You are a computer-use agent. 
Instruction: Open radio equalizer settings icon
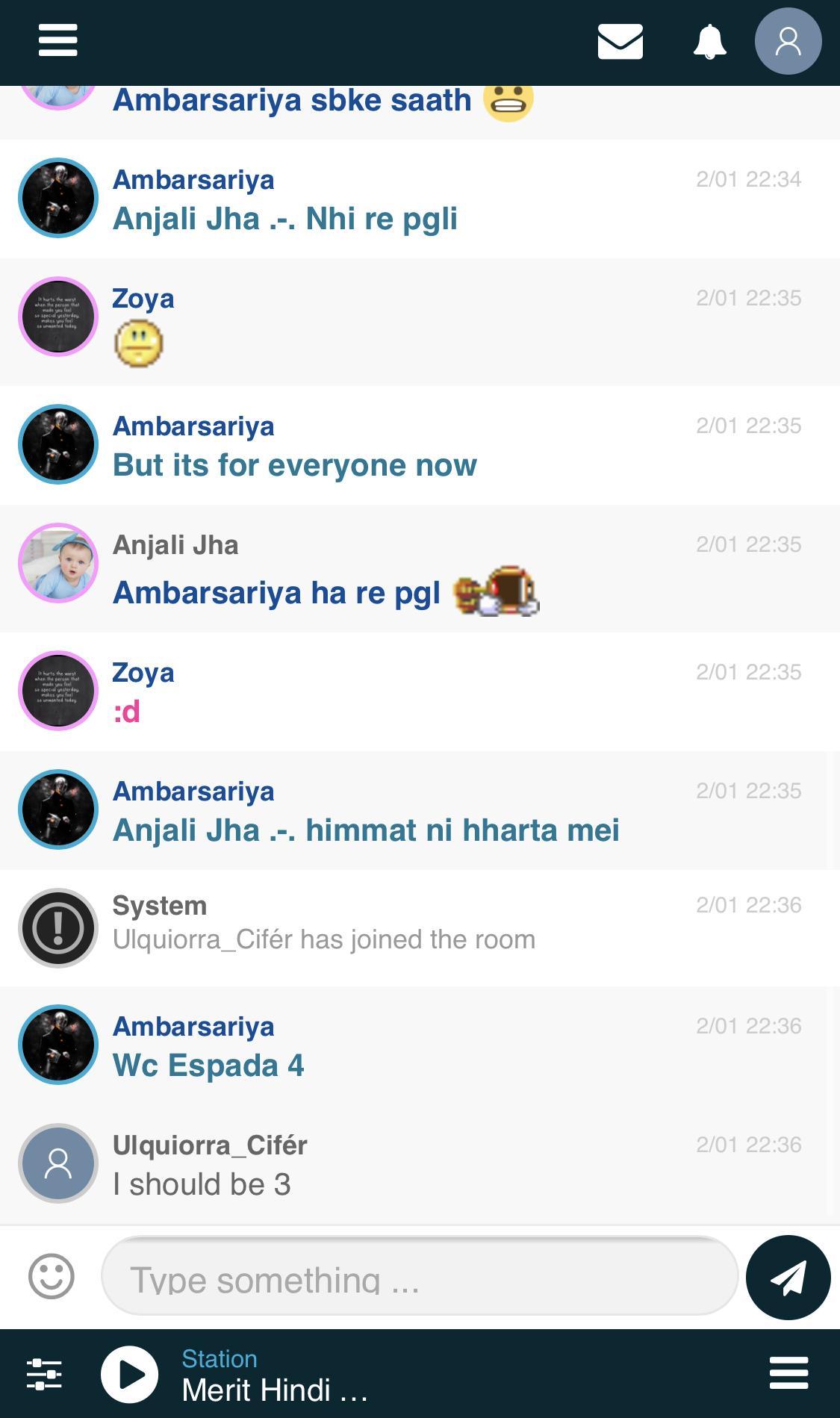pos(44,1374)
